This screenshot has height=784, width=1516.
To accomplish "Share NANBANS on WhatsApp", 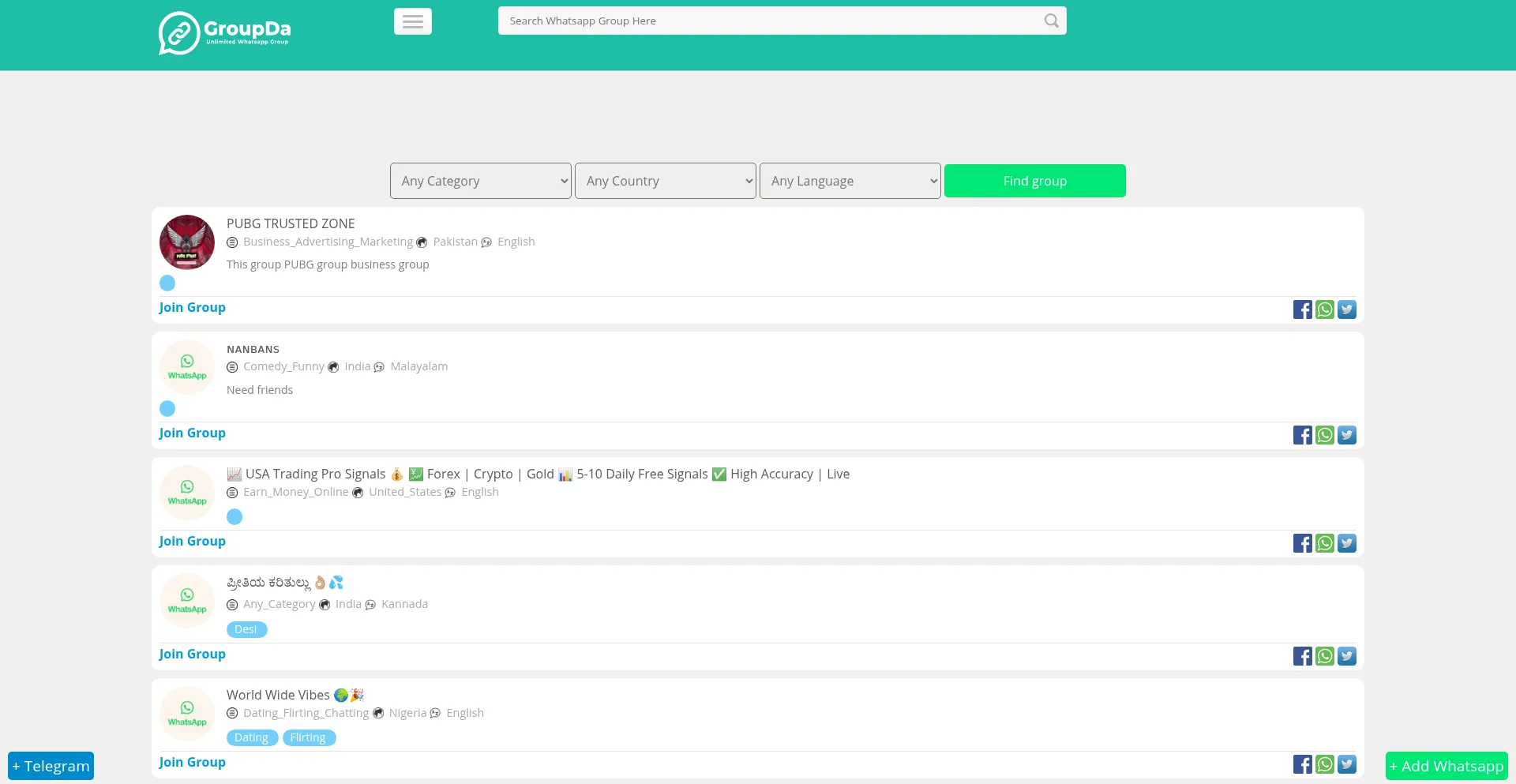I will [1325, 435].
